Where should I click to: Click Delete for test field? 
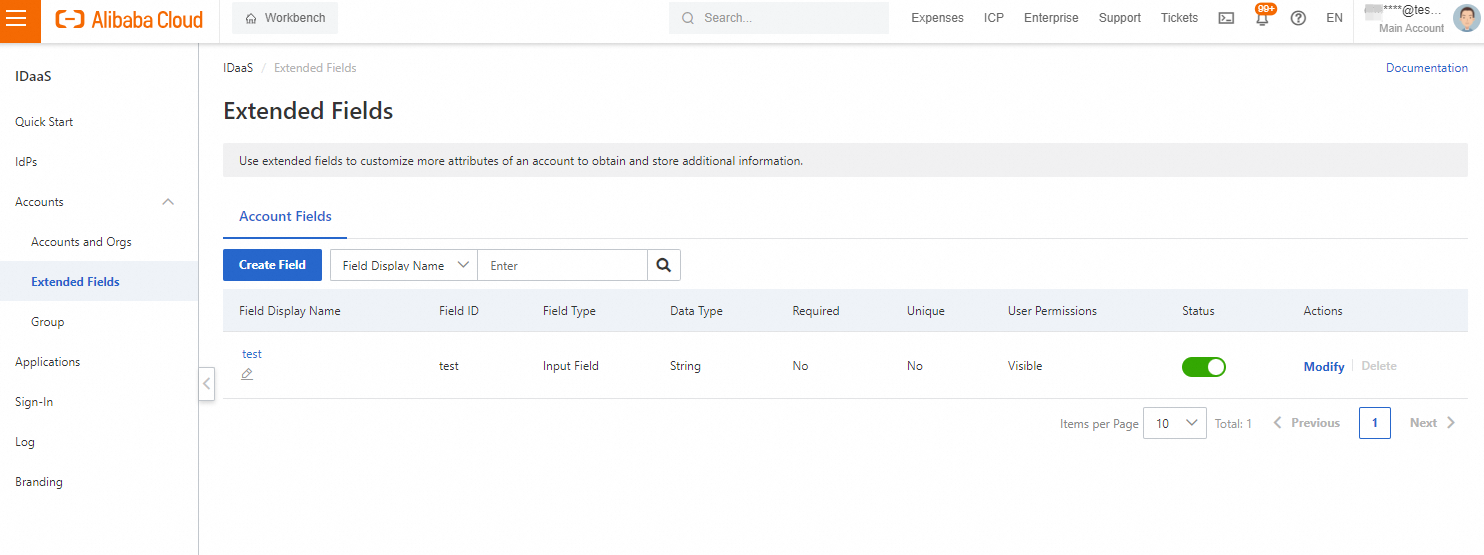[x=1379, y=366]
